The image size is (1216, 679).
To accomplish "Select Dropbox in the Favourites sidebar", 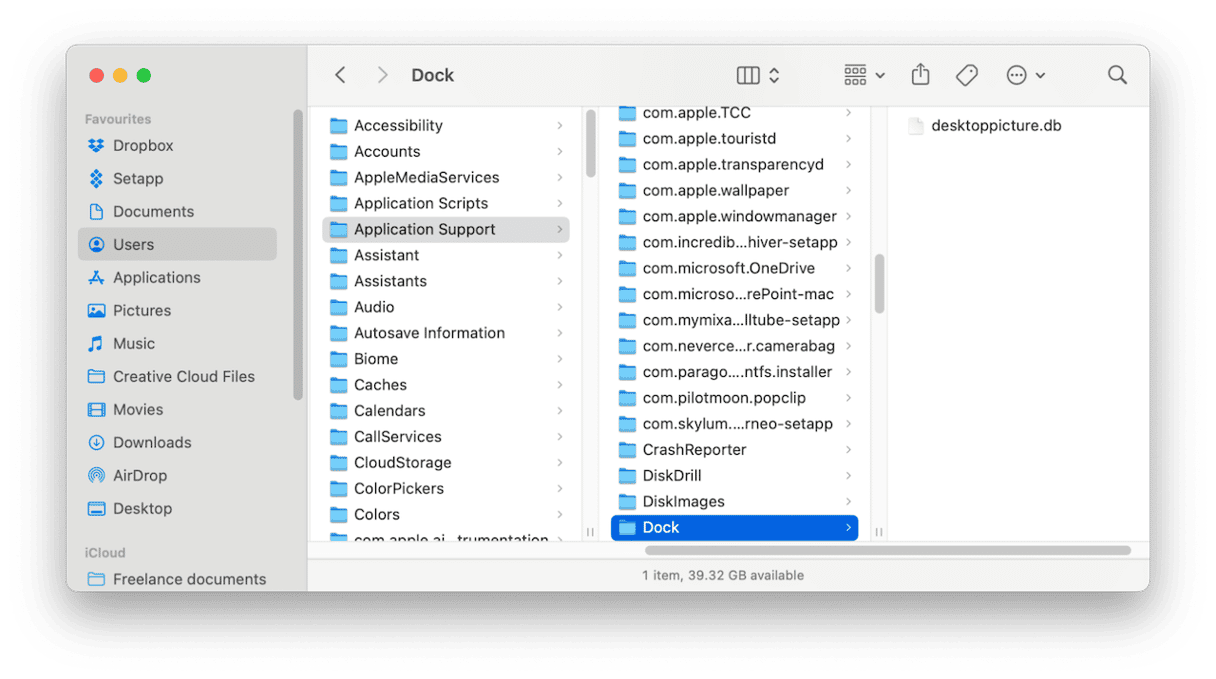I will (x=143, y=145).
